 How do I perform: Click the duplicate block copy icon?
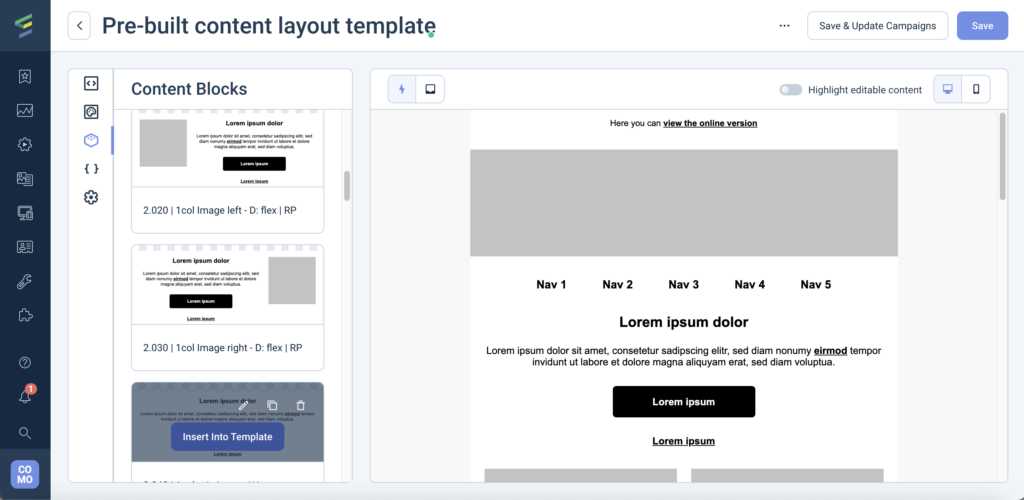[272, 405]
